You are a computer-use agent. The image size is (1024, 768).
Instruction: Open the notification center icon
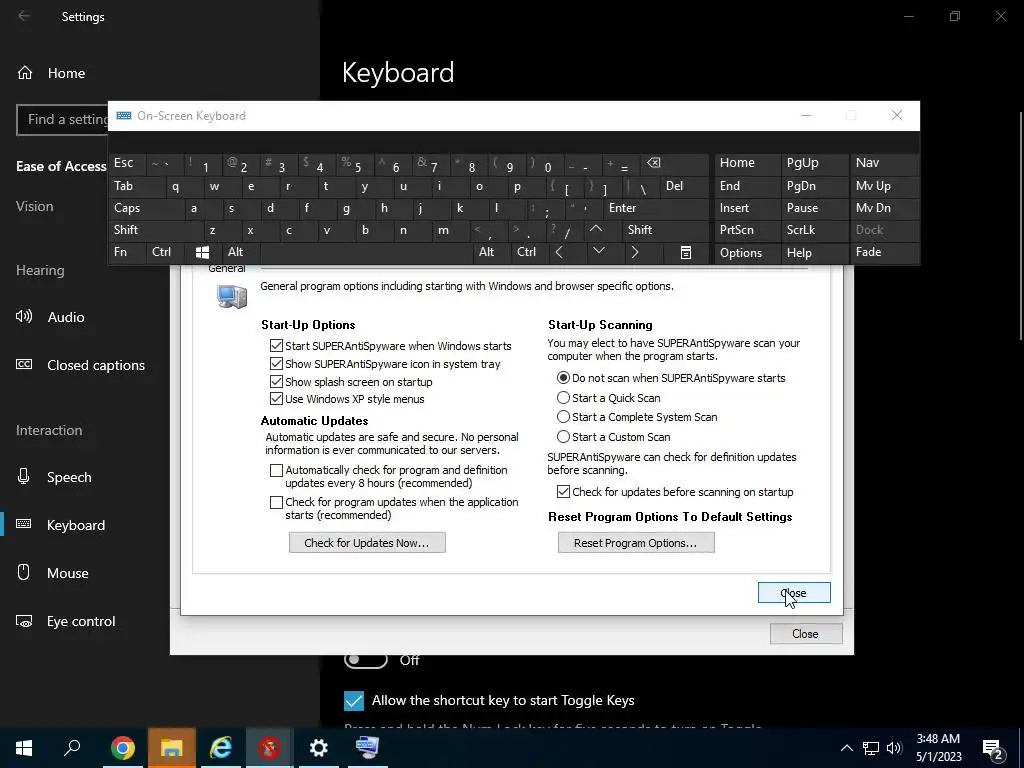click(x=993, y=748)
